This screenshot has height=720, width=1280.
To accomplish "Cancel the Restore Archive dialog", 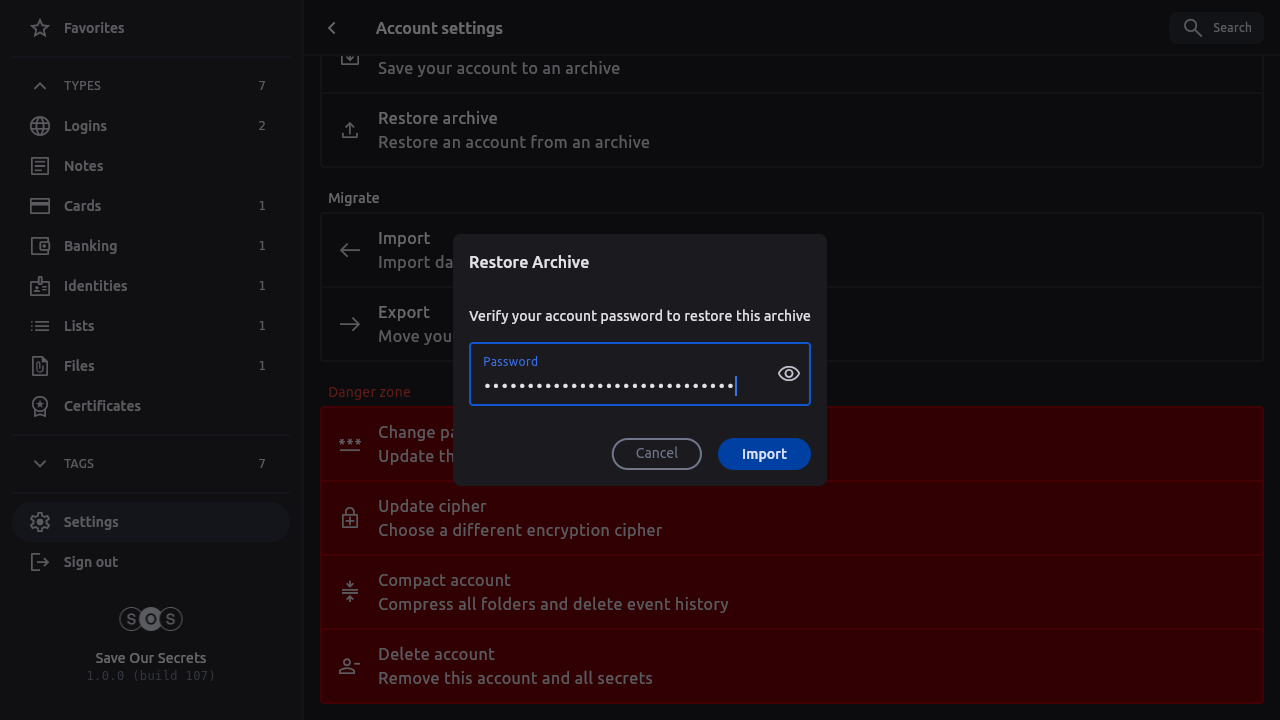I will 657,454.
